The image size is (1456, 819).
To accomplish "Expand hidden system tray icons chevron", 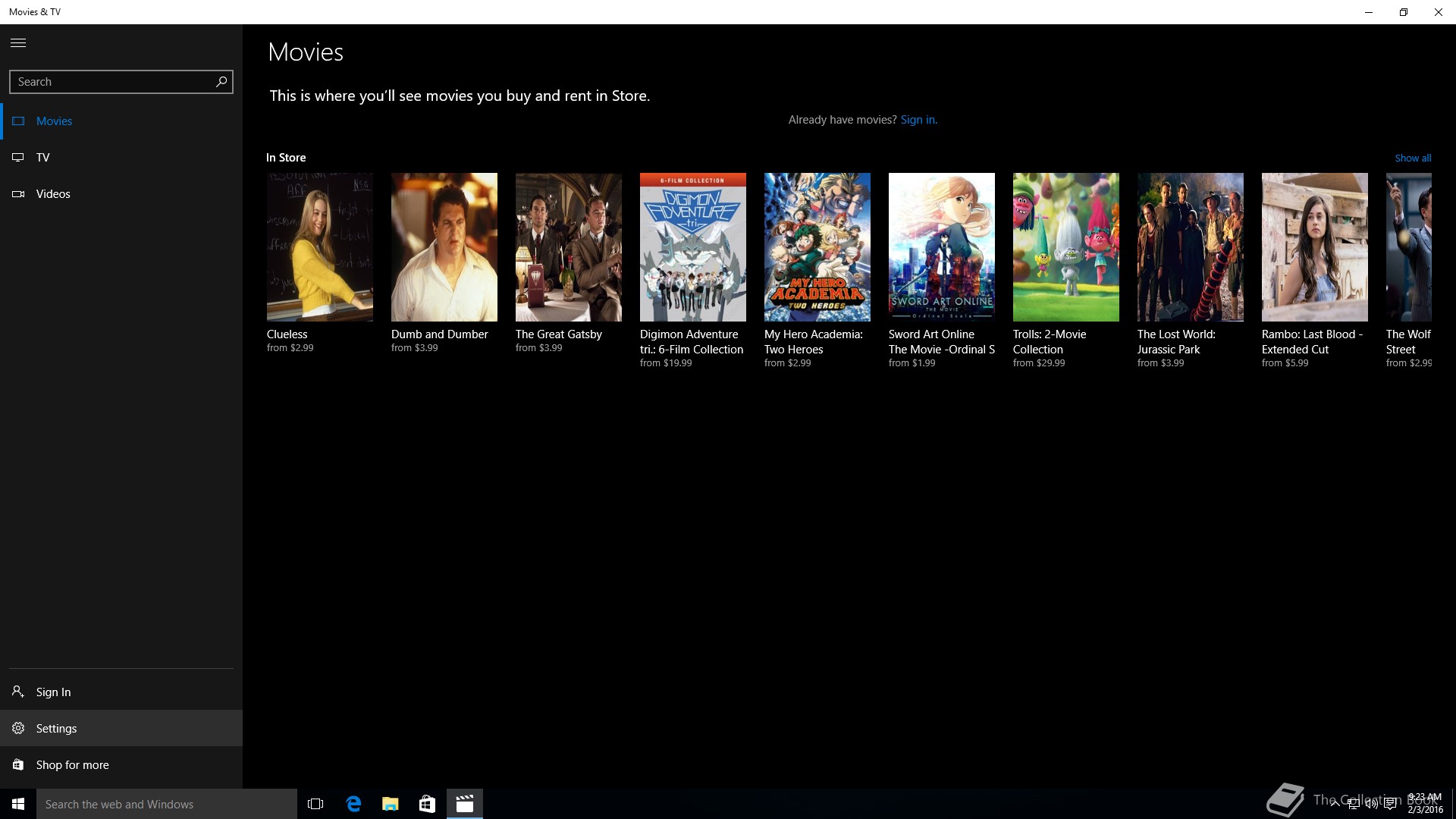I will pyautogui.click(x=1335, y=805).
